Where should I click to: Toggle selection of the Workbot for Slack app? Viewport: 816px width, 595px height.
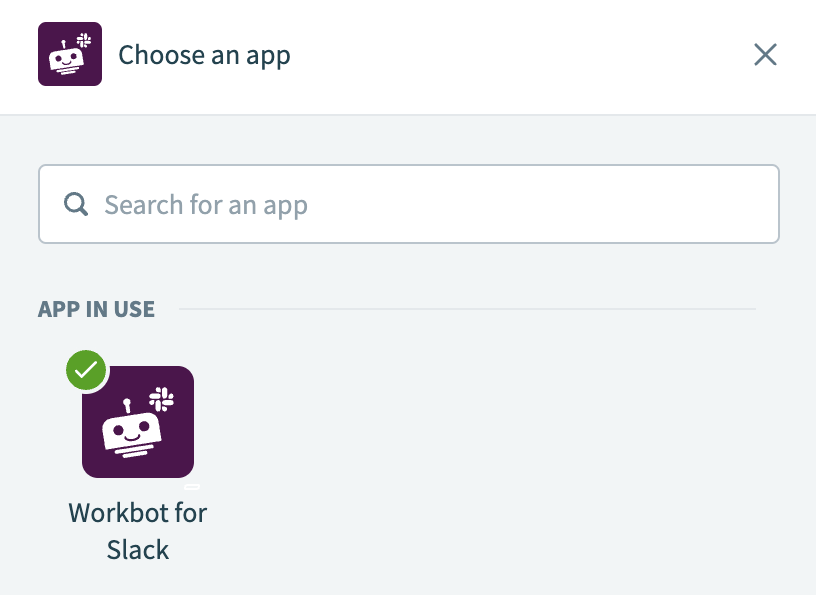pyautogui.click(x=138, y=422)
